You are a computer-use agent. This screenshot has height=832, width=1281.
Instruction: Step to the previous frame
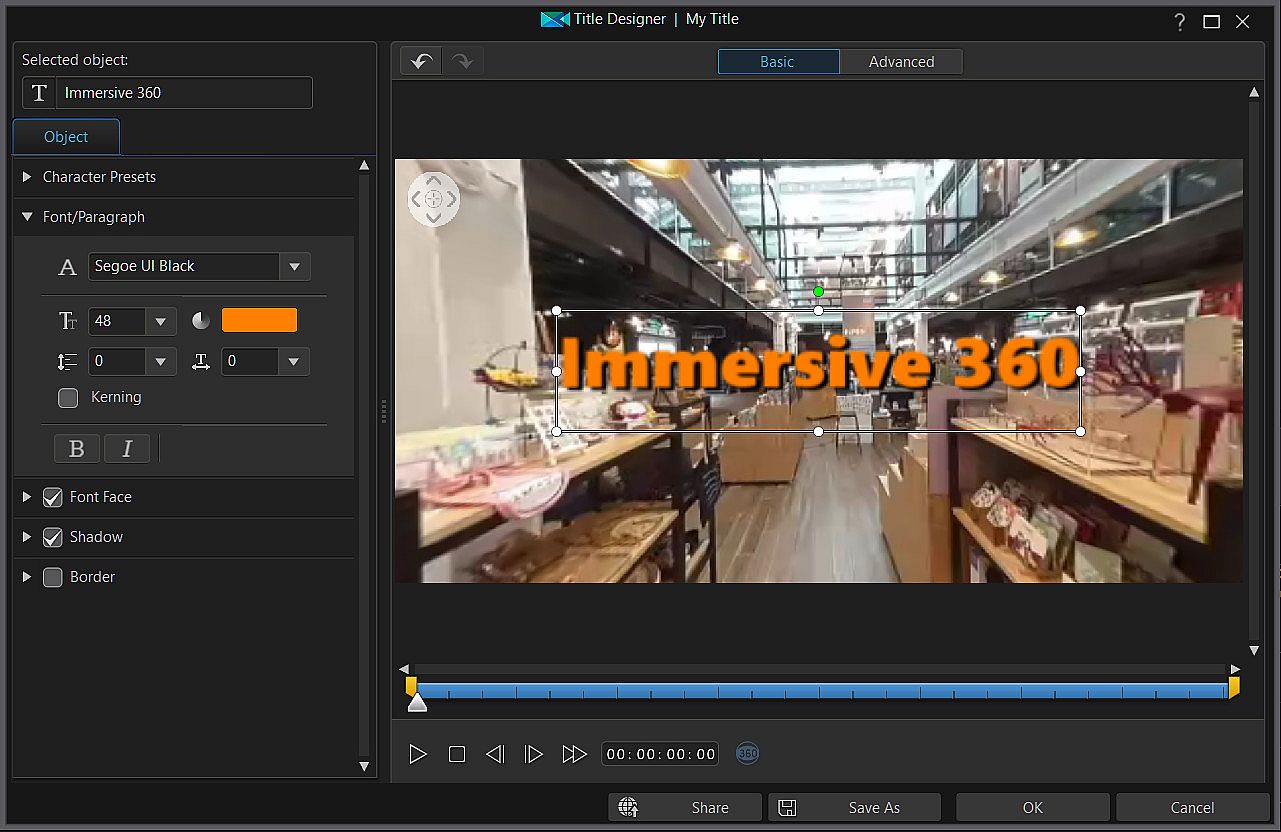pos(494,754)
